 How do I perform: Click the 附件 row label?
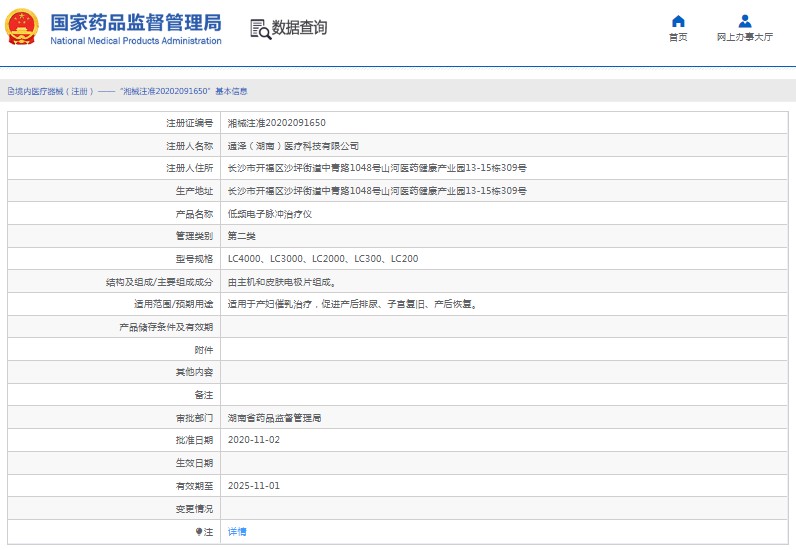pos(204,350)
